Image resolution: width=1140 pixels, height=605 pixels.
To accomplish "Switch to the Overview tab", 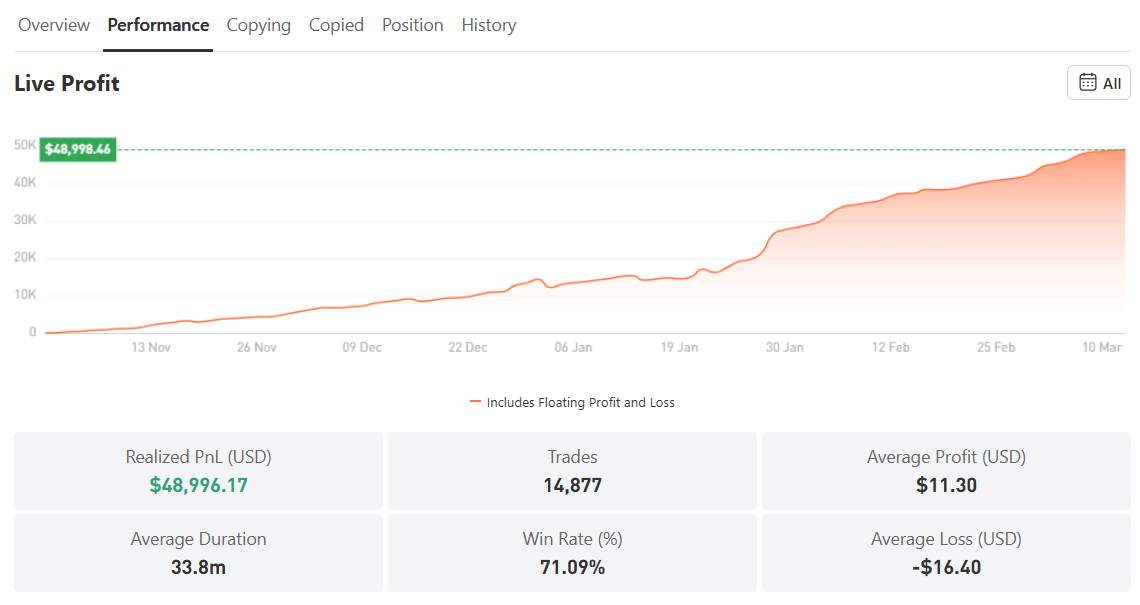I will (53, 25).
